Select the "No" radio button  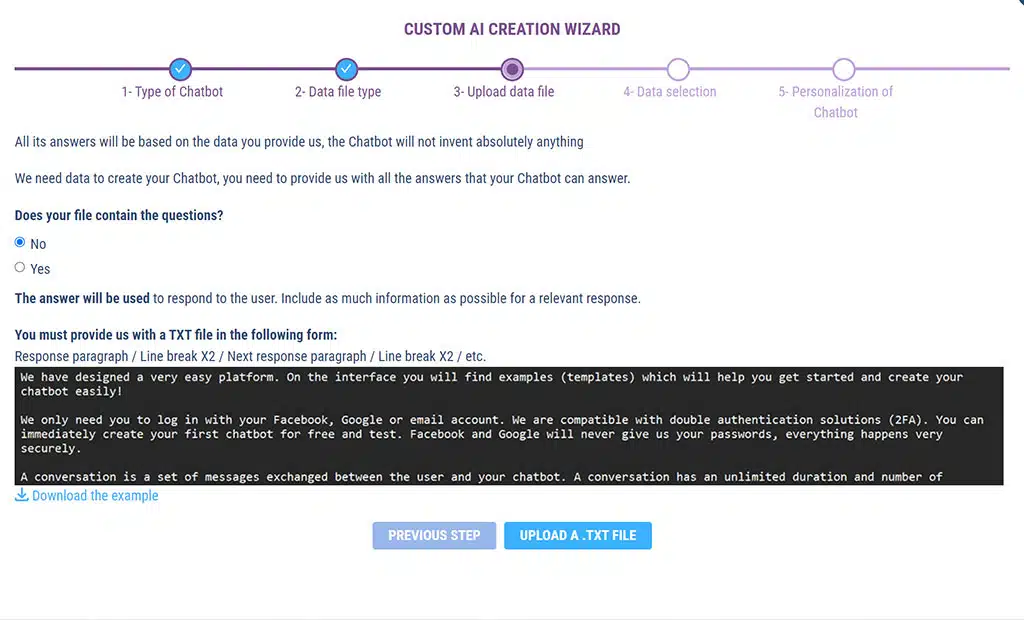coord(20,243)
